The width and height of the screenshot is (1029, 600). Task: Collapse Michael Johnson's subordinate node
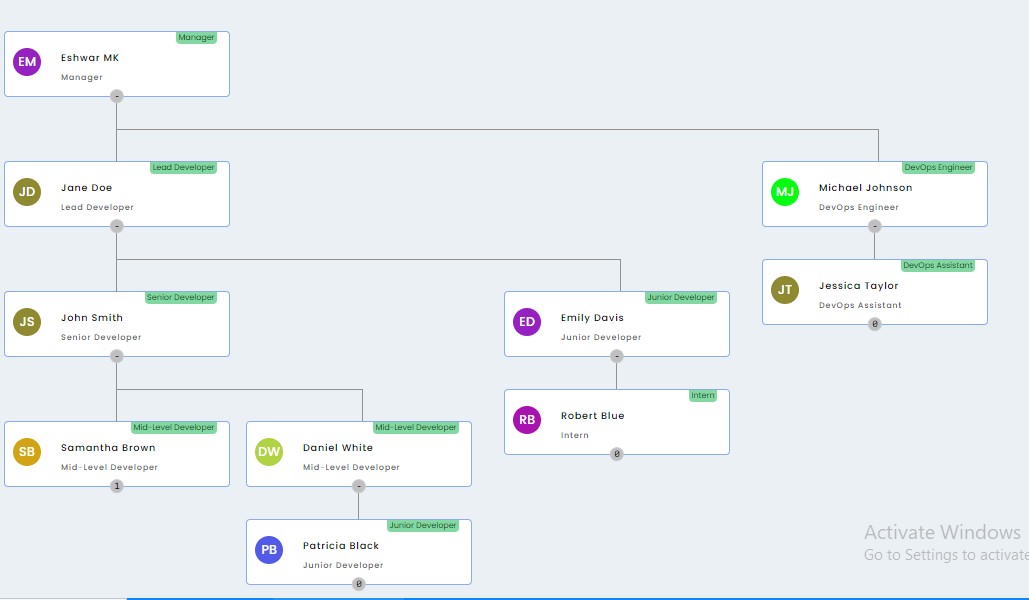(875, 226)
